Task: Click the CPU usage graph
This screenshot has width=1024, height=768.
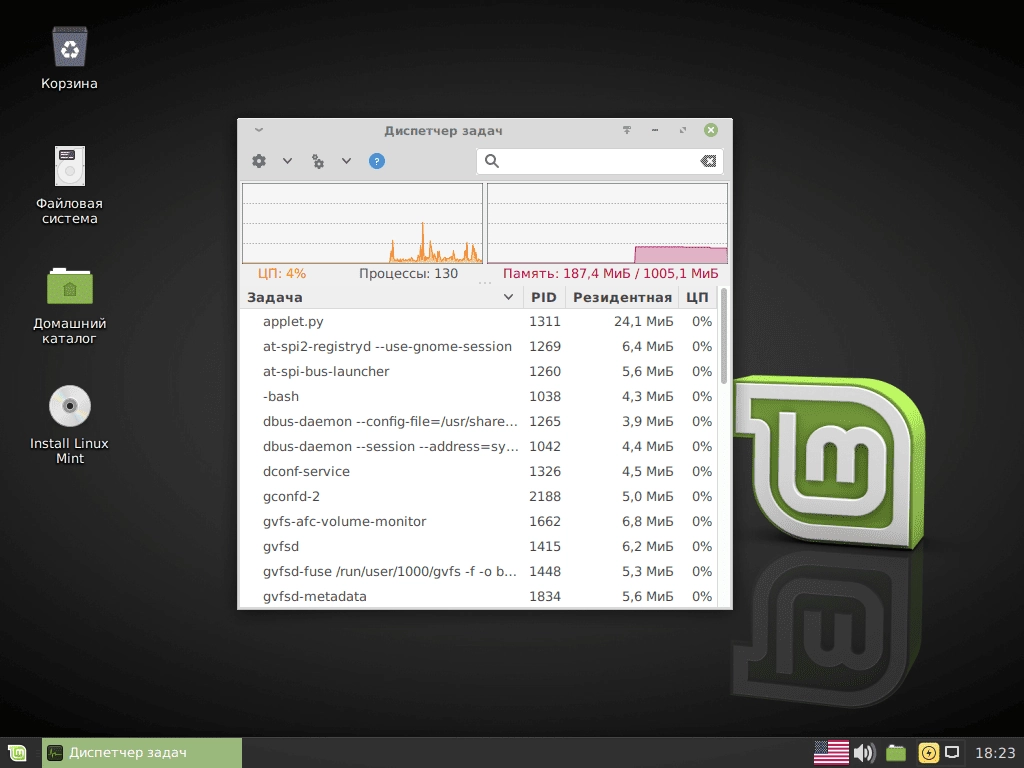Action: tap(362, 223)
